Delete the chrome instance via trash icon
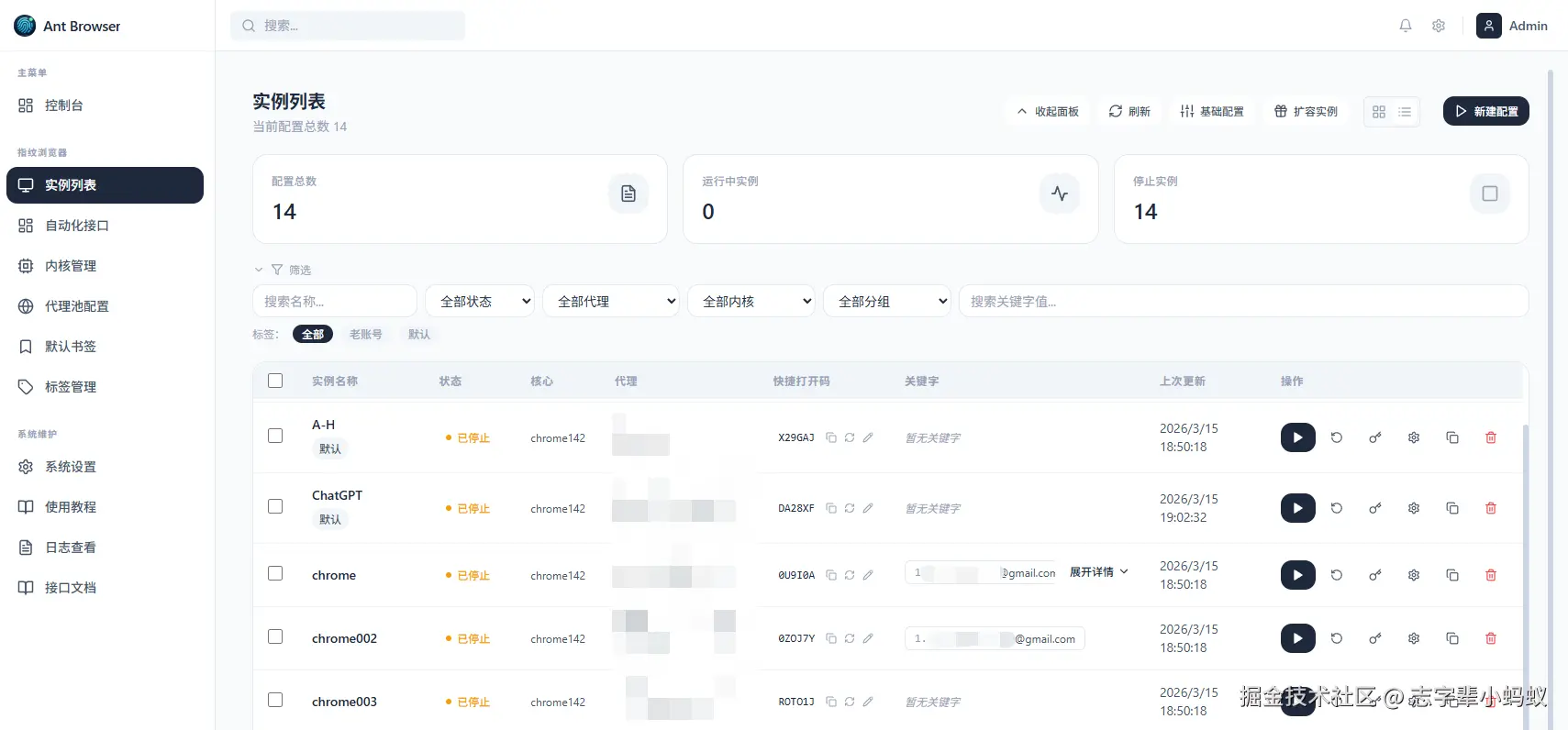The width and height of the screenshot is (1568, 730). [x=1491, y=575]
